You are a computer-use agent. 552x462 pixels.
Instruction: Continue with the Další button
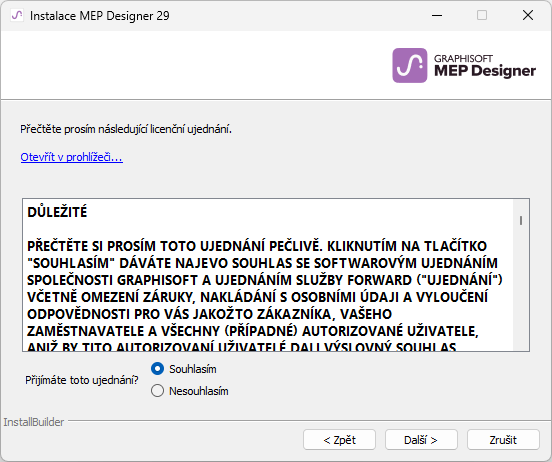coord(421,440)
